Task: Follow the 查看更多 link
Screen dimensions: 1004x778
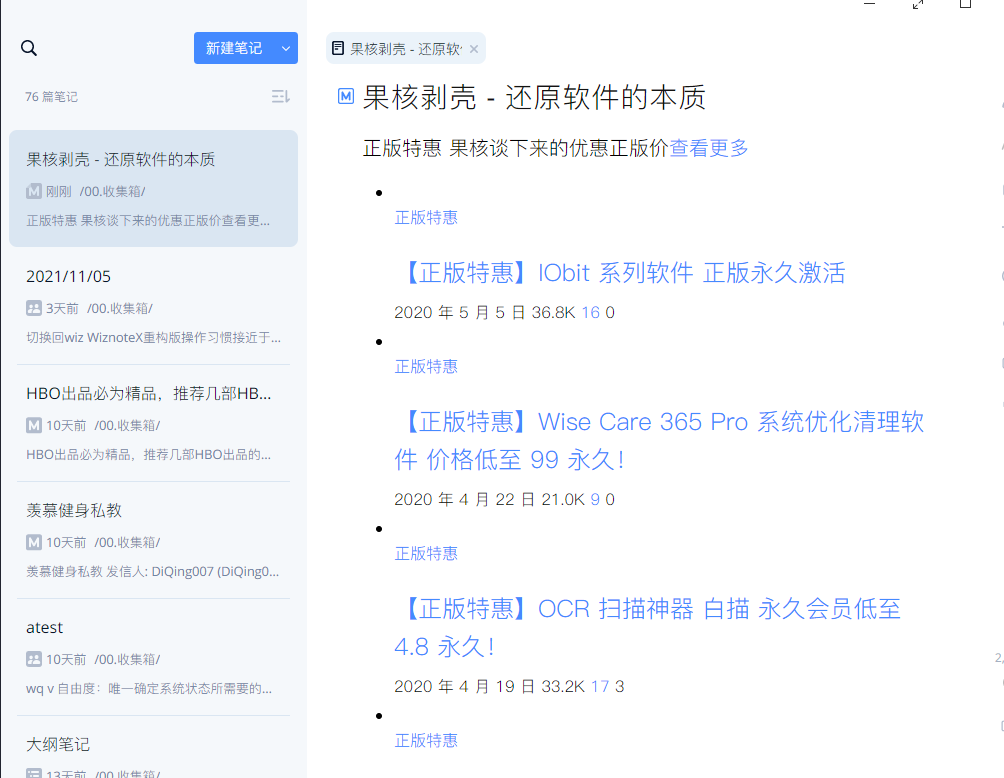Action: coord(708,148)
